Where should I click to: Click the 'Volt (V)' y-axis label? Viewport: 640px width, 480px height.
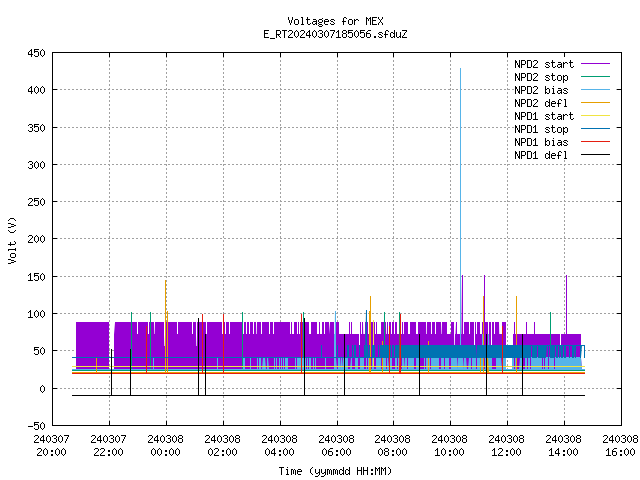click(x=12, y=240)
